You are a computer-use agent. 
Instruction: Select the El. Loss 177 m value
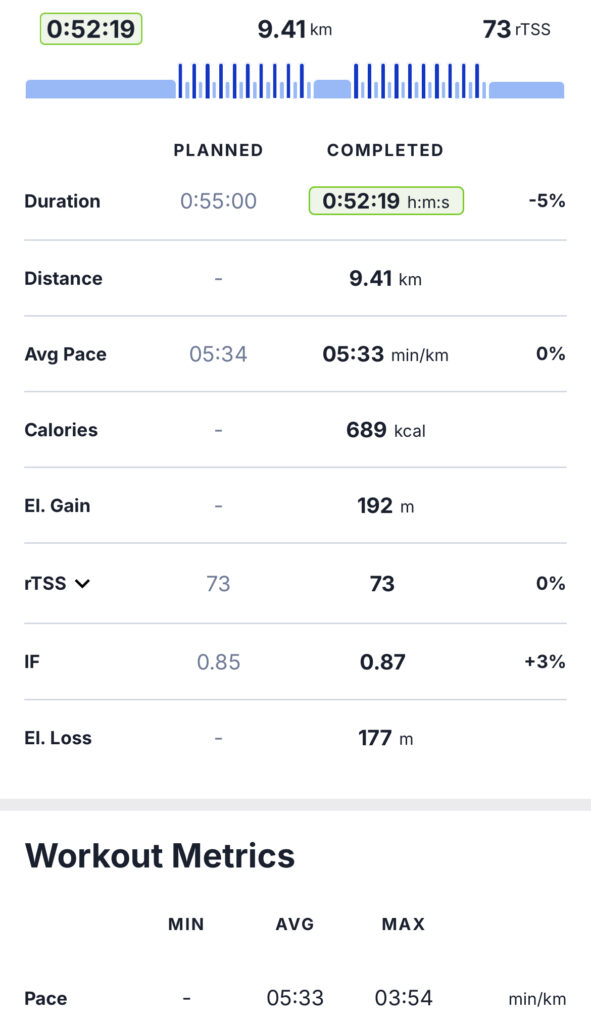[385, 738]
